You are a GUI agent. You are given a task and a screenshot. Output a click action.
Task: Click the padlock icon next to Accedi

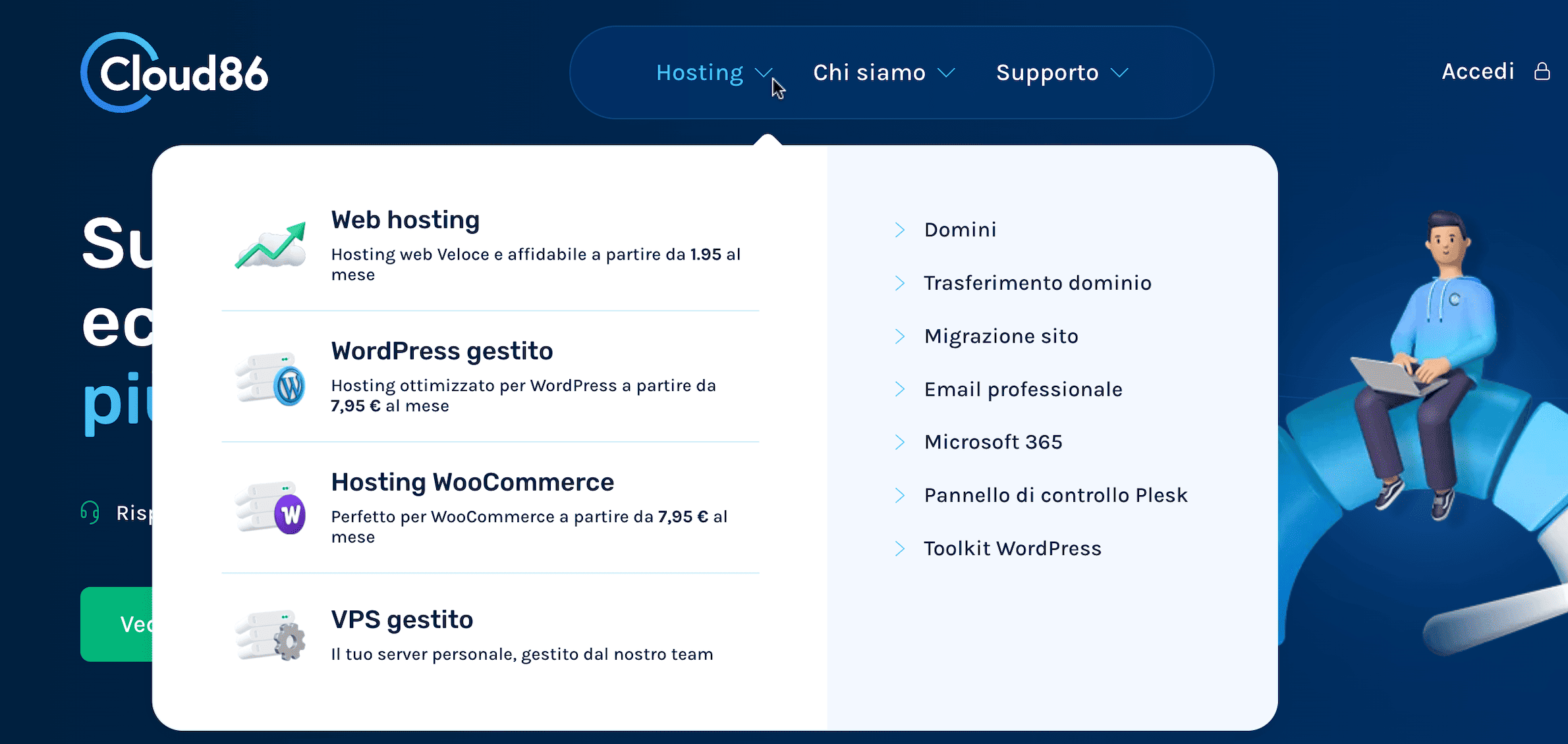(x=1542, y=71)
